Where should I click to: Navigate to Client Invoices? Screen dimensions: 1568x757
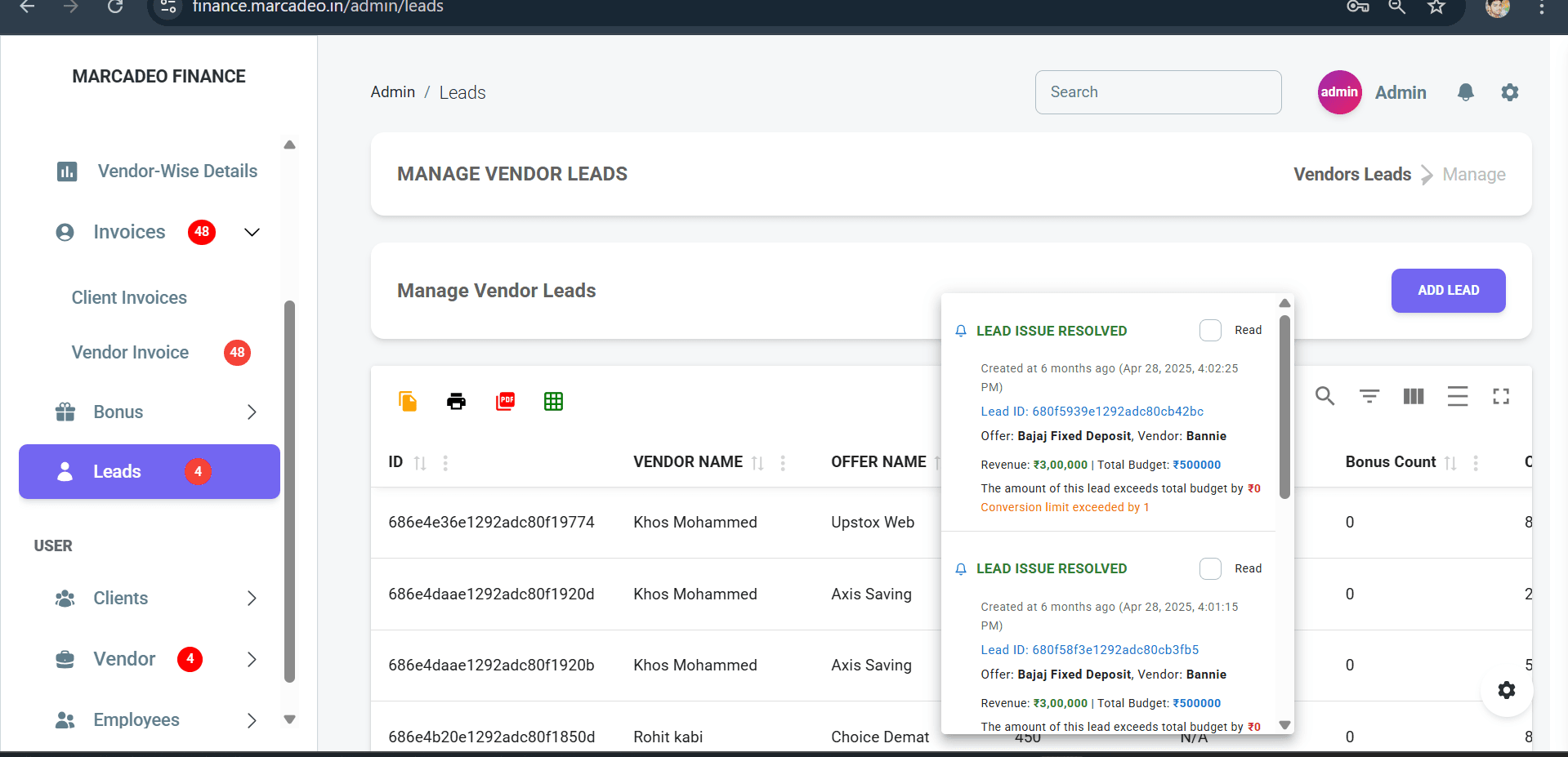click(128, 297)
